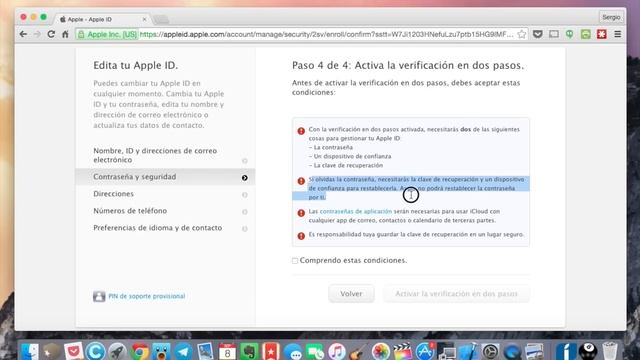640x360 pixels.
Task: Open Tweetbot in the Dock
Action: pyautogui.click(x=161, y=351)
